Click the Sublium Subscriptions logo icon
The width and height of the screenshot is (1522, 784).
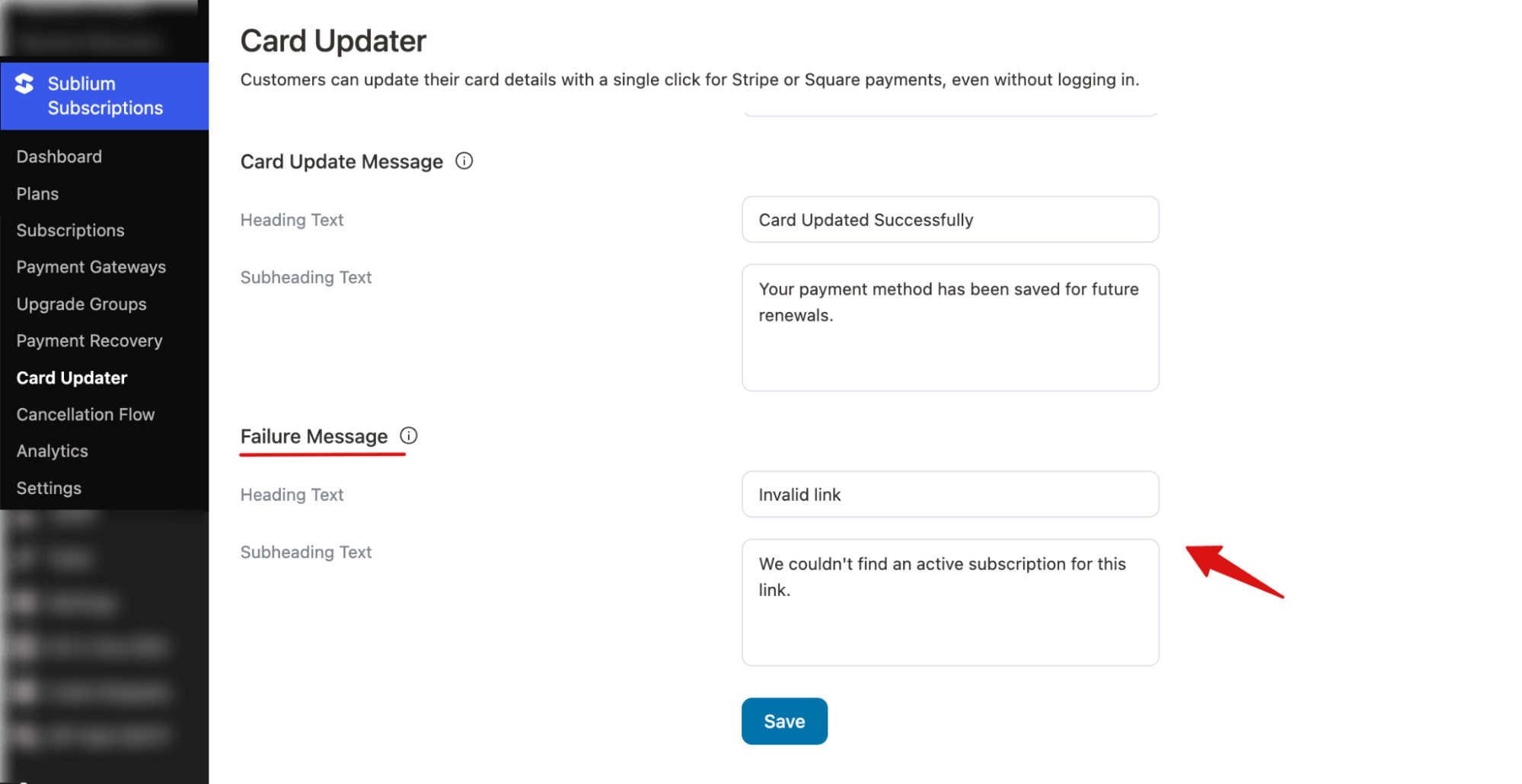click(24, 84)
